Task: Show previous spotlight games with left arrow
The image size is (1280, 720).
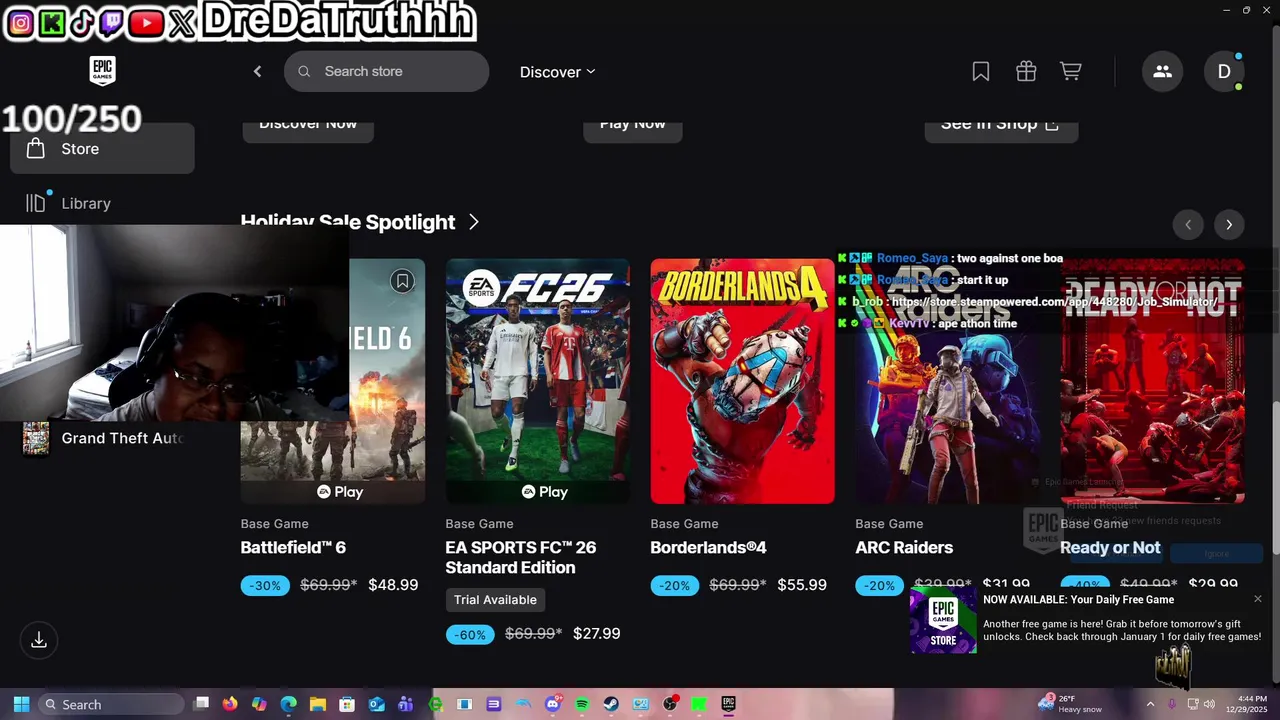Action: pos(1188,225)
